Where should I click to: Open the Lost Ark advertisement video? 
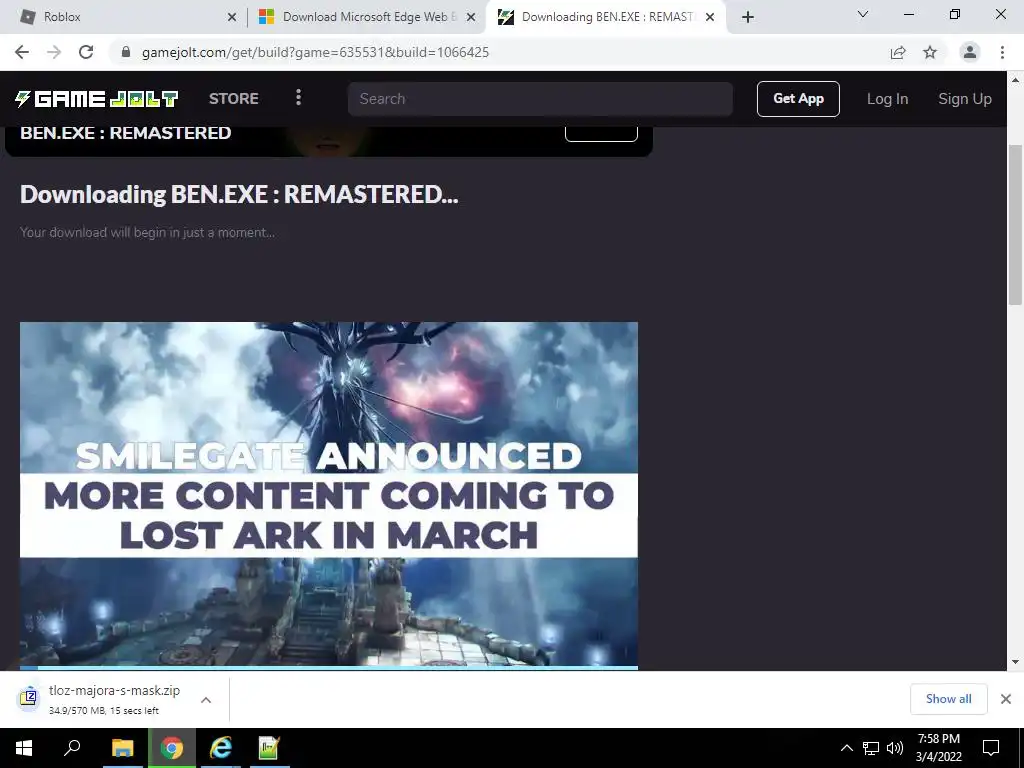click(x=328, y=495)
